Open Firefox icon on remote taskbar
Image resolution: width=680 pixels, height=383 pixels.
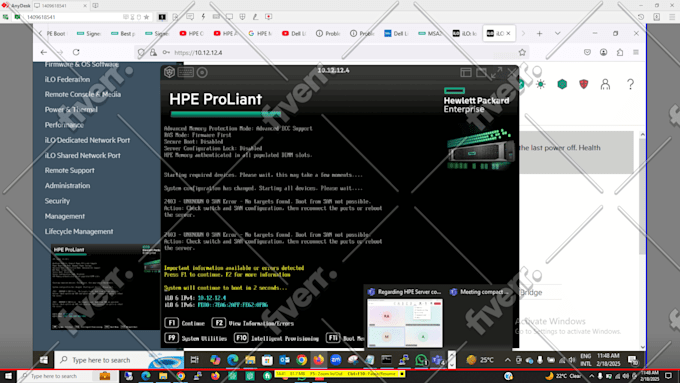coord(319,360)
